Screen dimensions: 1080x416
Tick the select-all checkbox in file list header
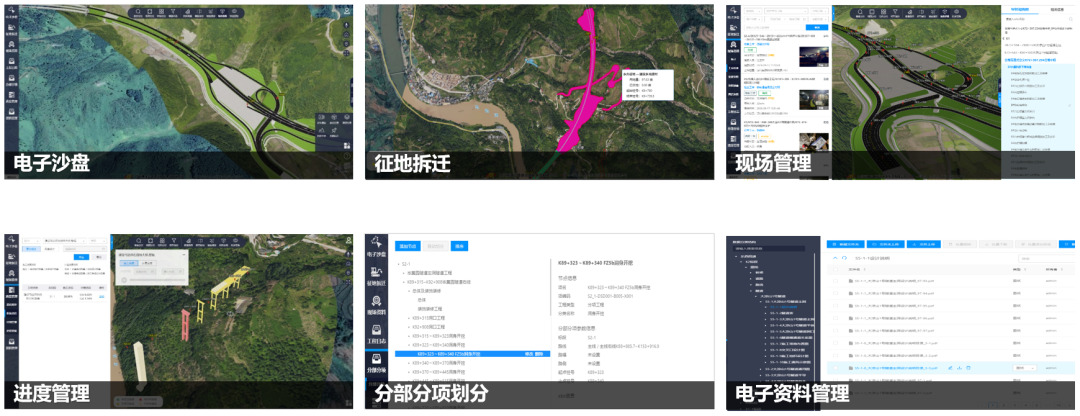click(x=836, y=269)
